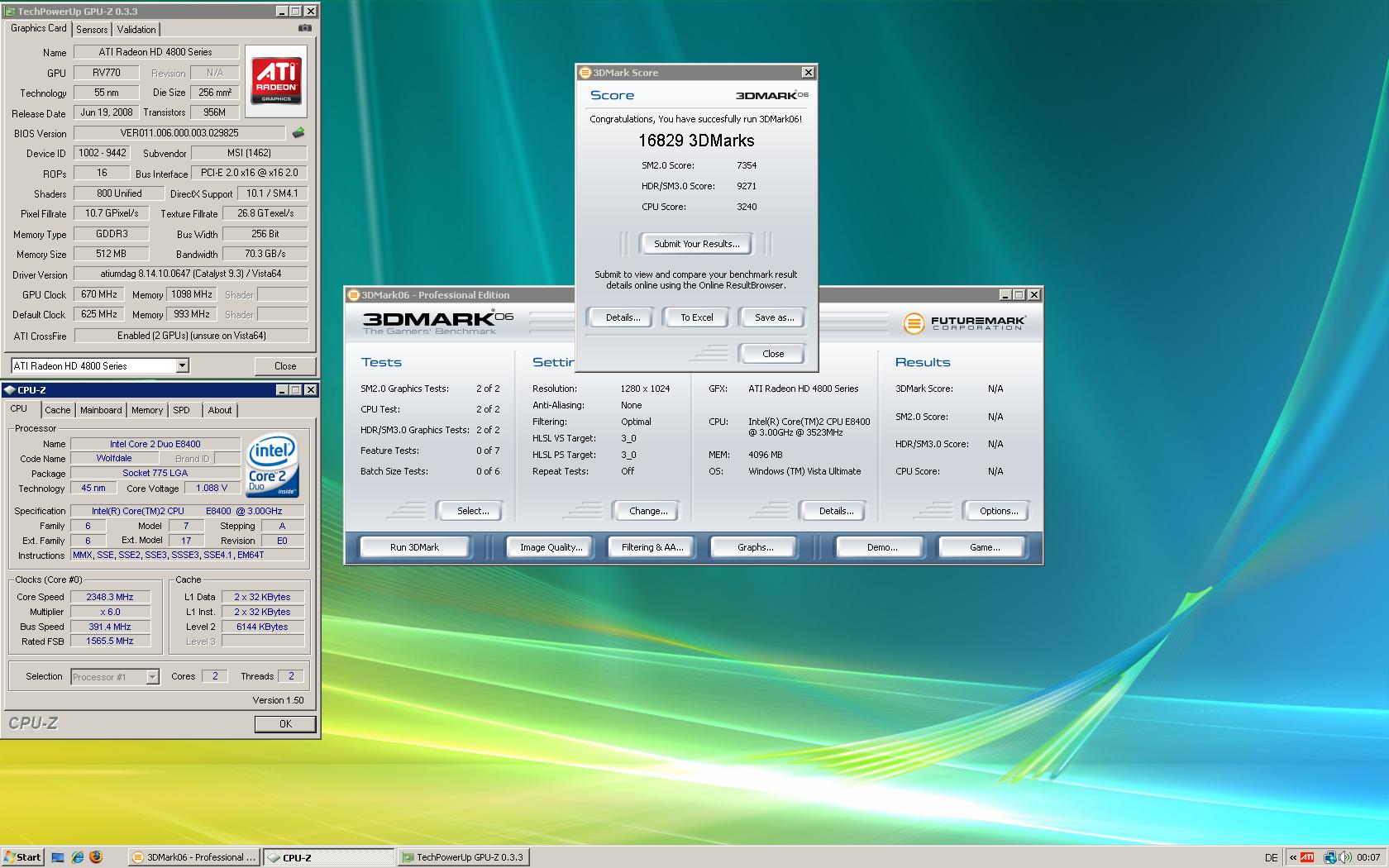Click the ATI Radeon logo in GPU-Z
Viewport: 1389px width, 868px height.
coord(276,81)
